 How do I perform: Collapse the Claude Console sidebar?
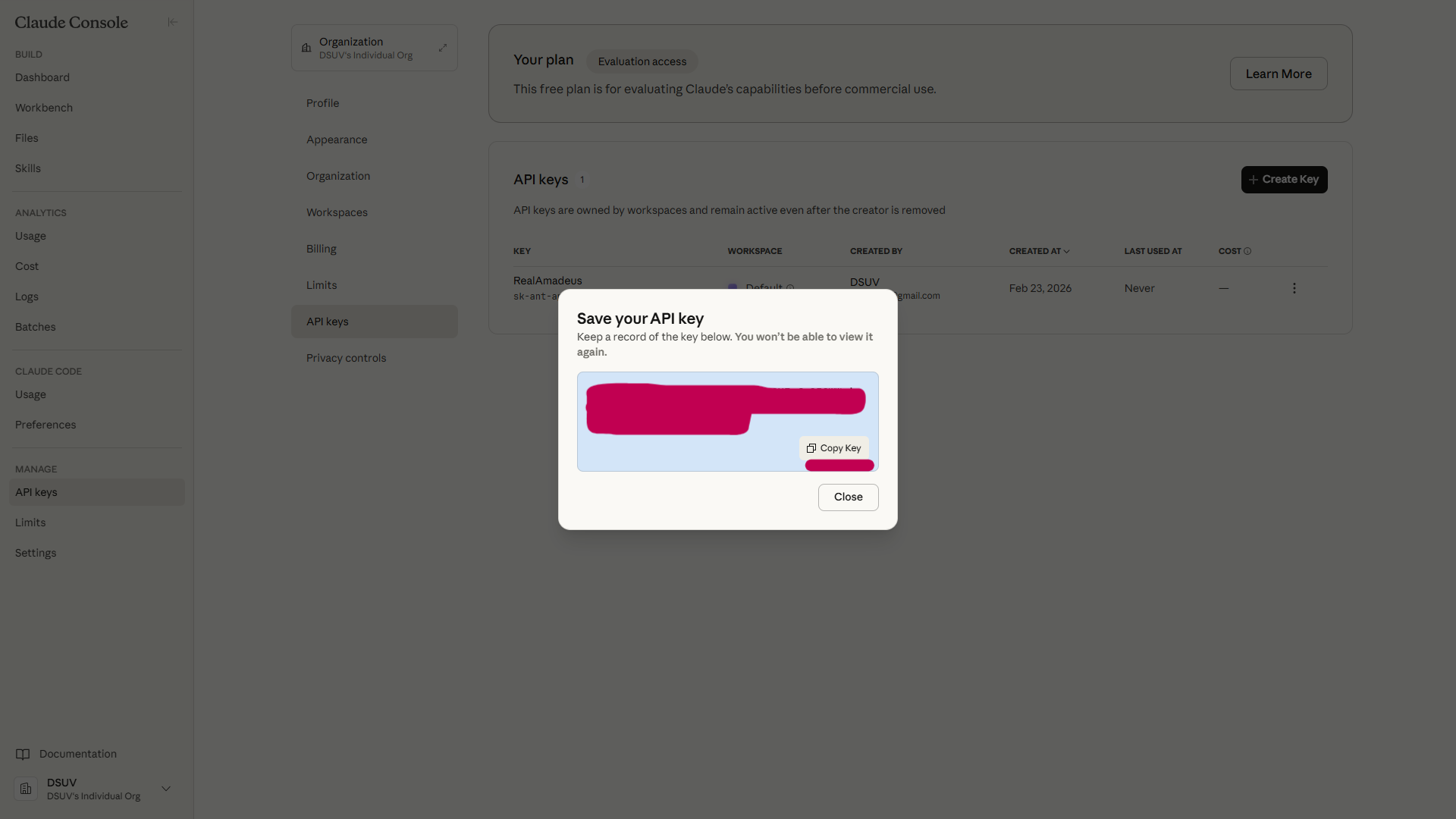(172, 22)
